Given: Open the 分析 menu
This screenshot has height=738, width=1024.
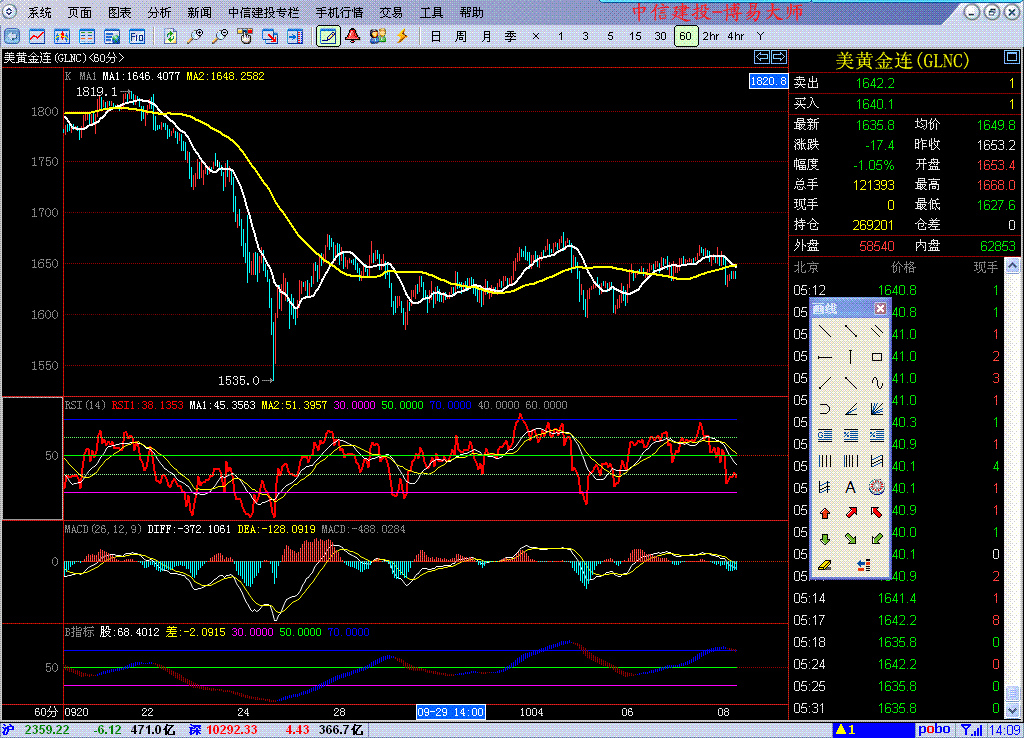Looking at the screenshot, I should click(159, 13).
